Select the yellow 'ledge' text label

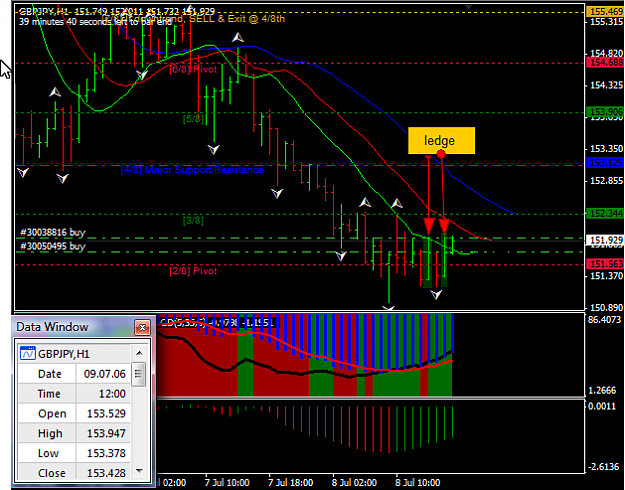(x=441, y=140)
